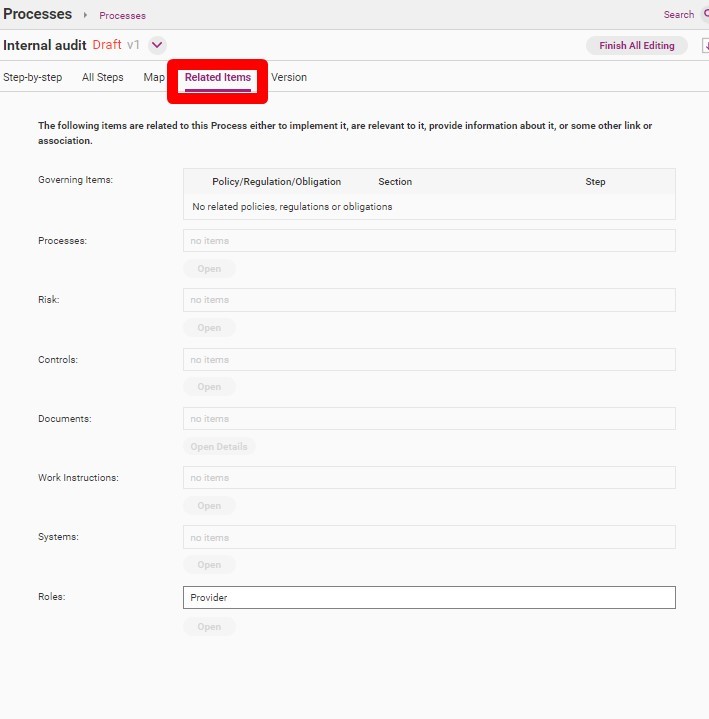Click the Processes related items field
The height and width of the screenshot is (719, 709).
(x=429, y=241)
